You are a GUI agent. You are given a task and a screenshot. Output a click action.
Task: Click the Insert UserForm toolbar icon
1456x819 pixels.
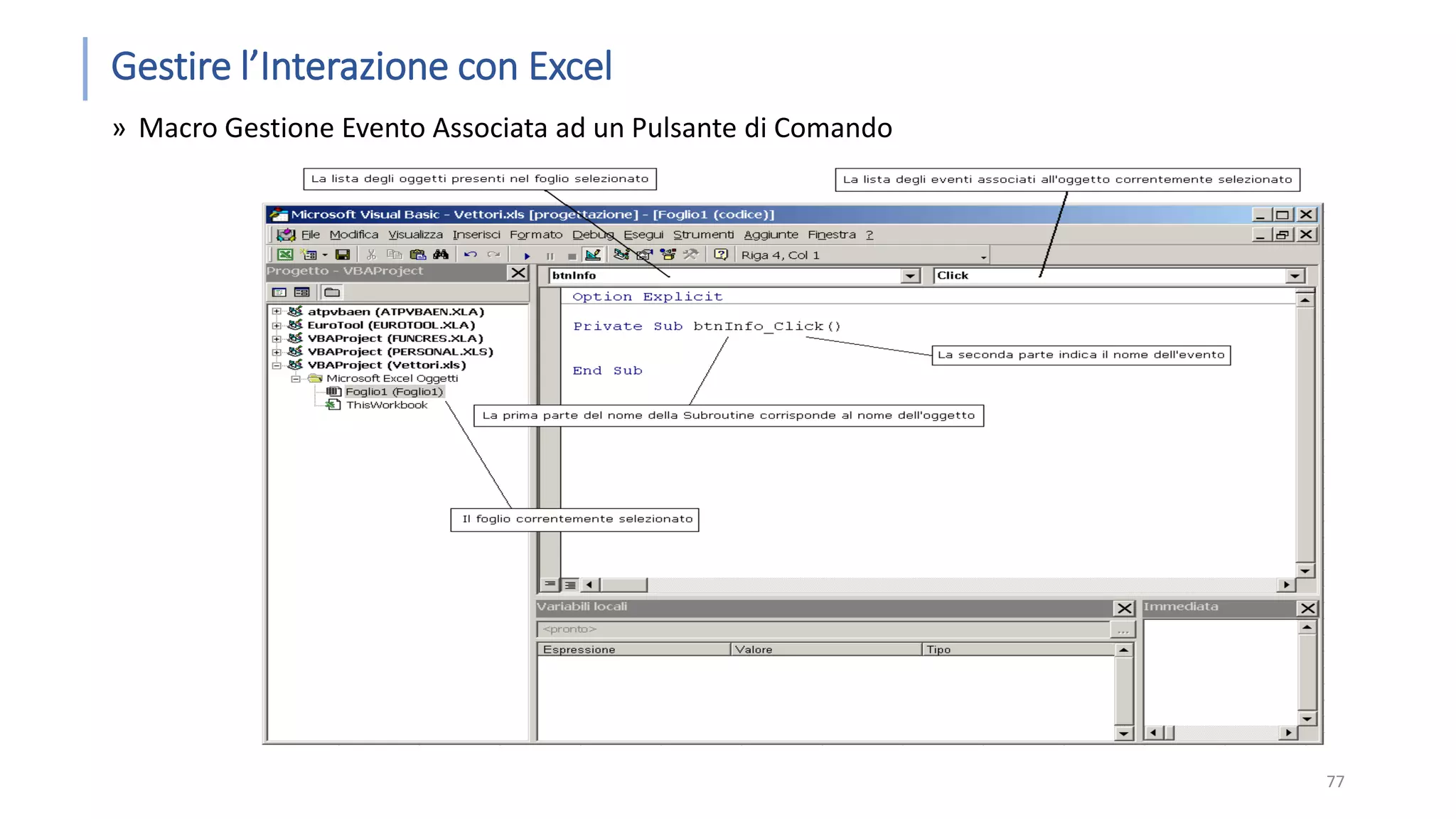309,255
